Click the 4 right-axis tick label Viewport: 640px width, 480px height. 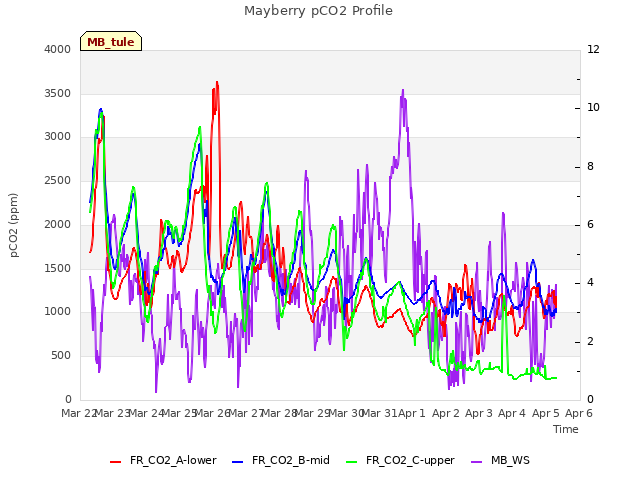pyautogui.click(x=590, y=282)
